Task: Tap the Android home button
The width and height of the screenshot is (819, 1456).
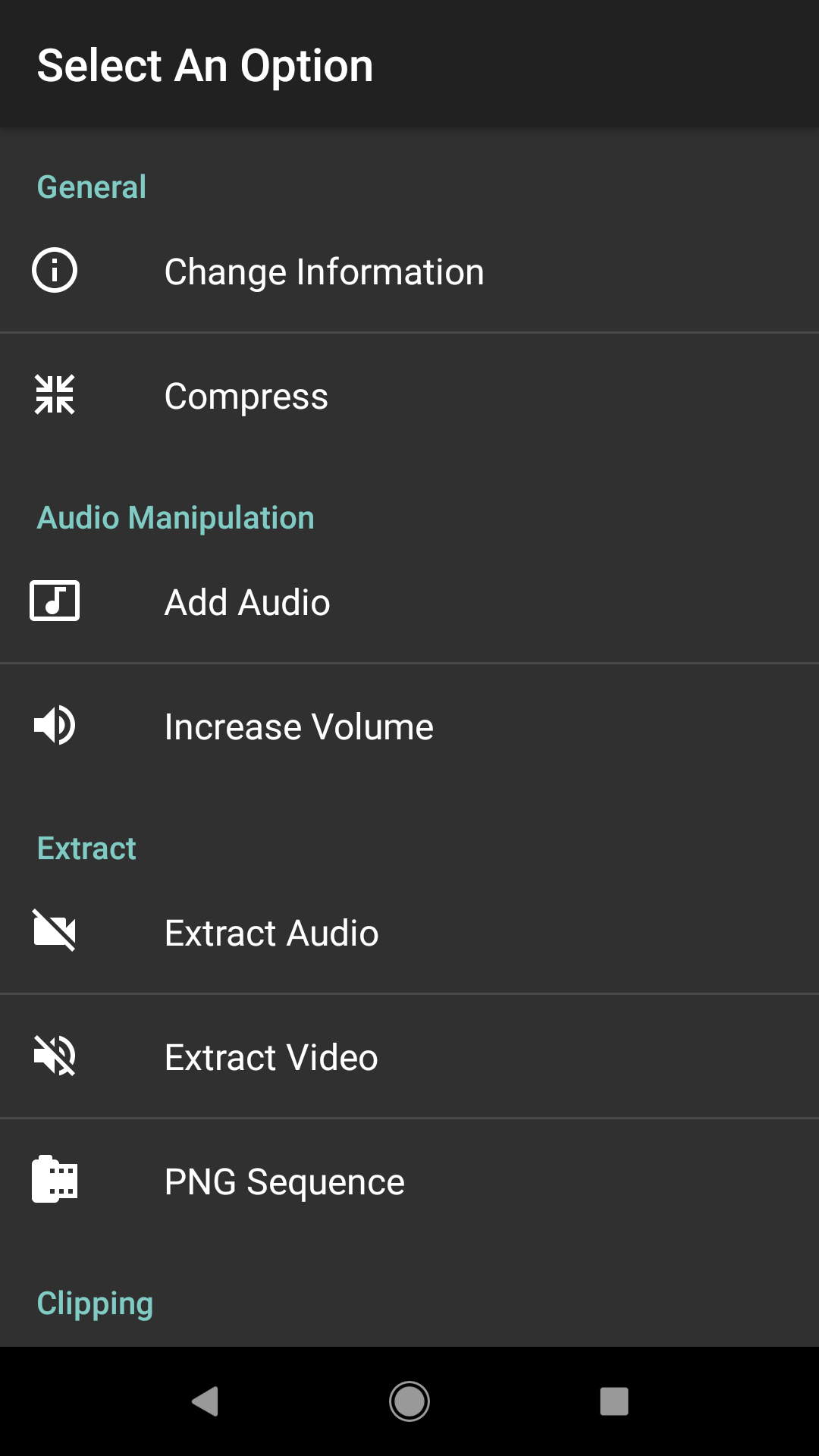Action: 409,1401
